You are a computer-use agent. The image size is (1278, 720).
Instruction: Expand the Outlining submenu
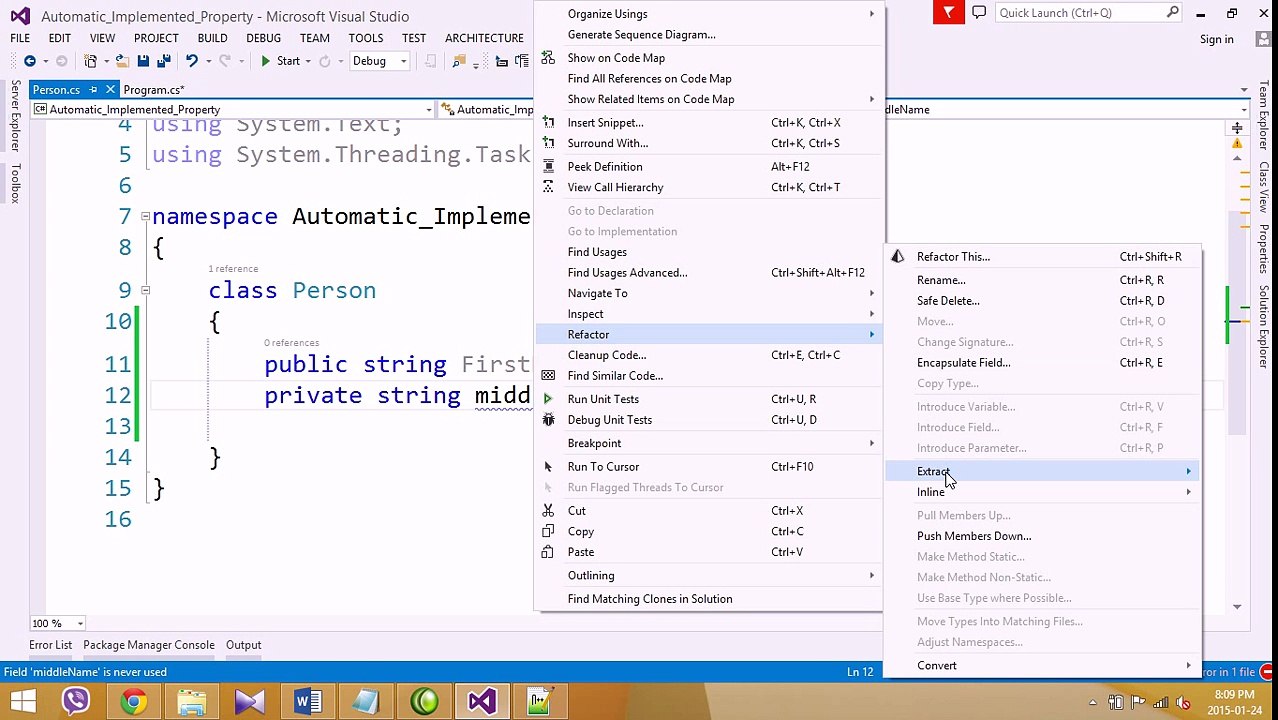(x=710, y=576)
